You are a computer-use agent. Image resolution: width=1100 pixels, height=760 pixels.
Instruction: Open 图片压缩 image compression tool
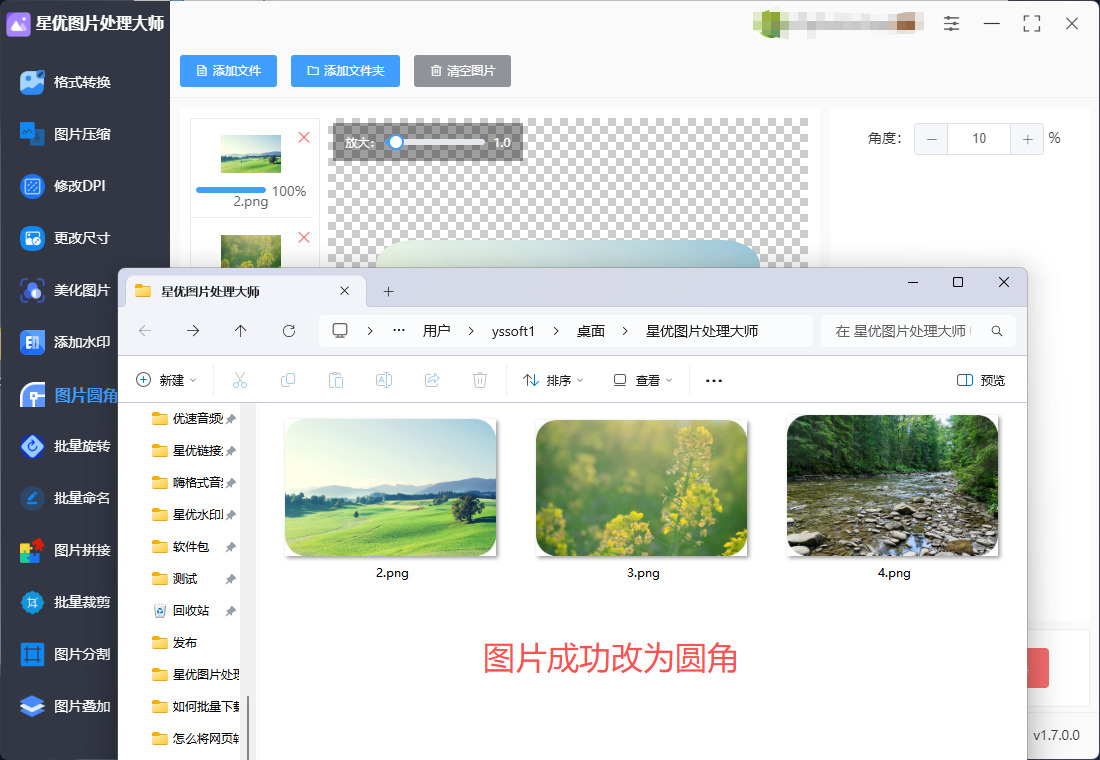pyautogui.click(x=65, y=134)
